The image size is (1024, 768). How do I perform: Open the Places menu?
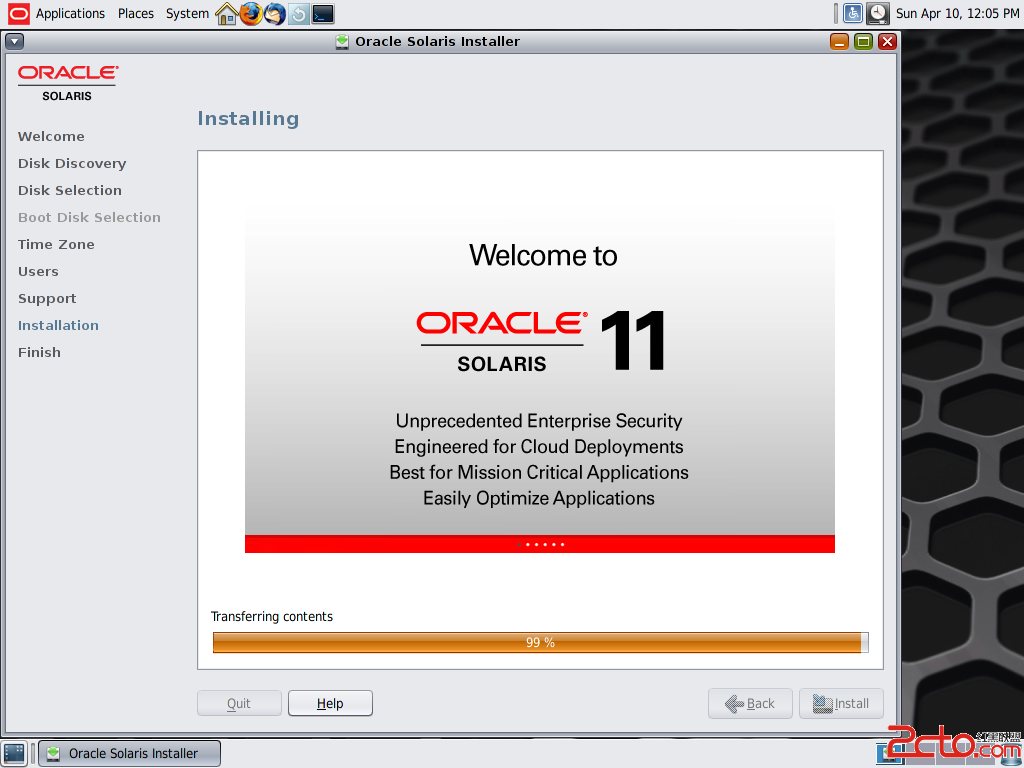(x=136, y=13)
